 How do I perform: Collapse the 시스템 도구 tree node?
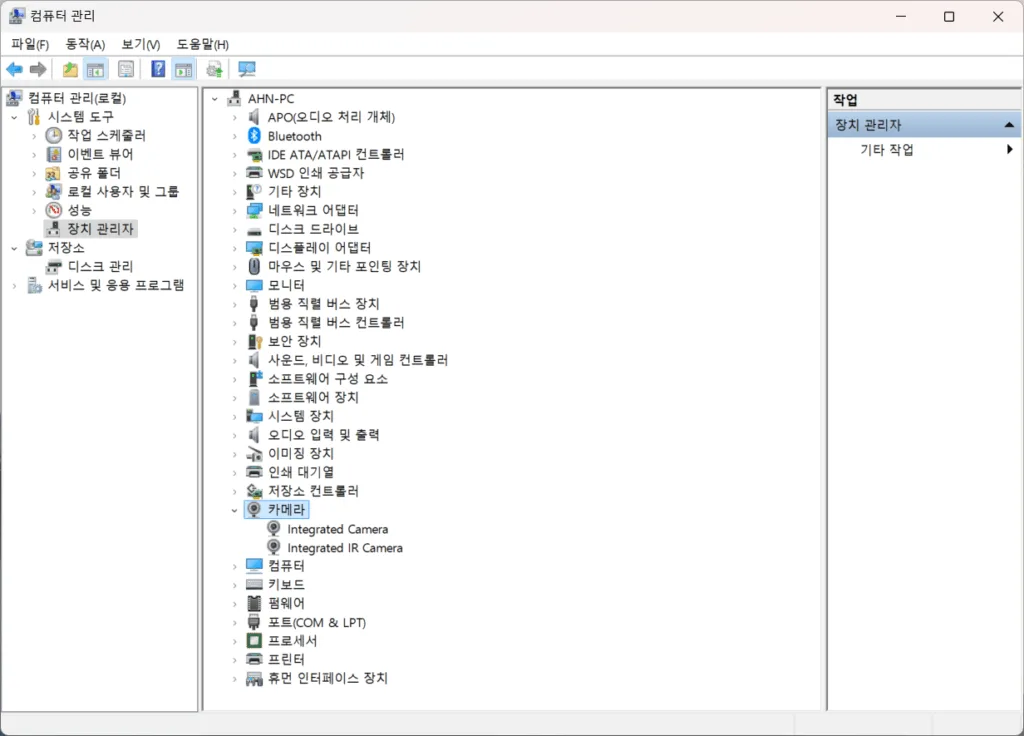[14, 117]
